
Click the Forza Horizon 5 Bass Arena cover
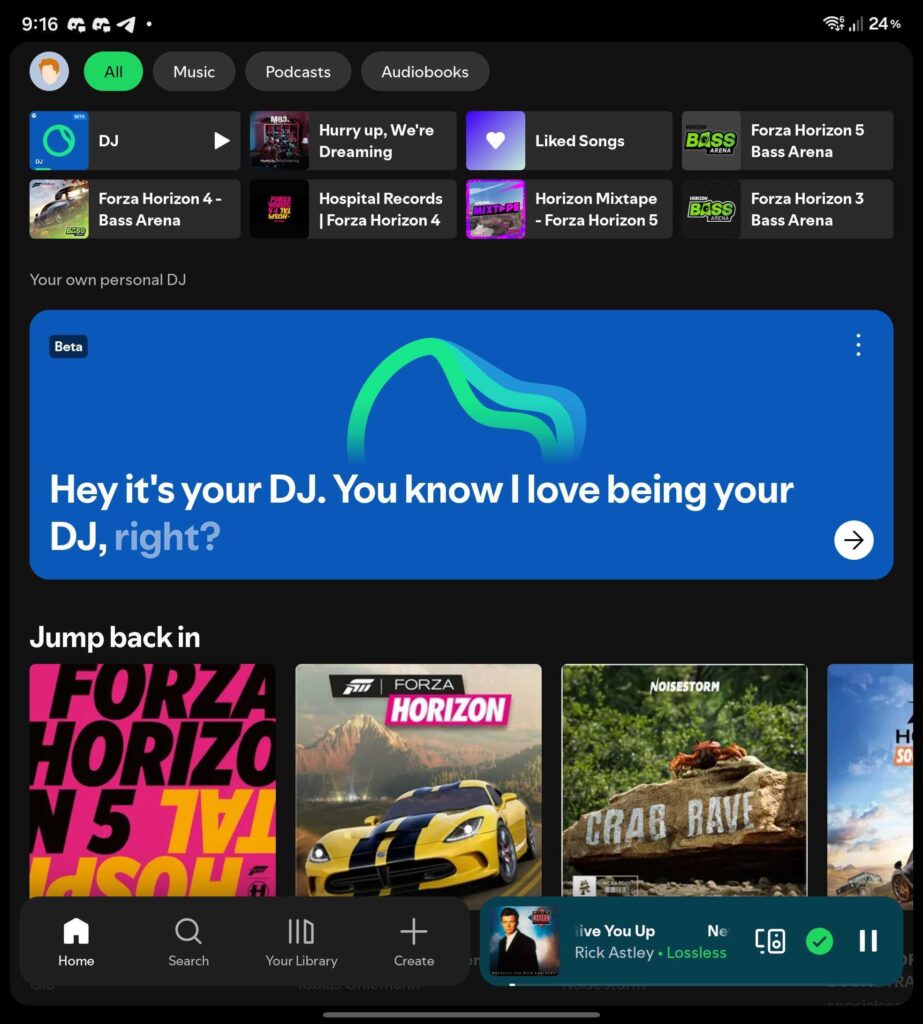711,140
